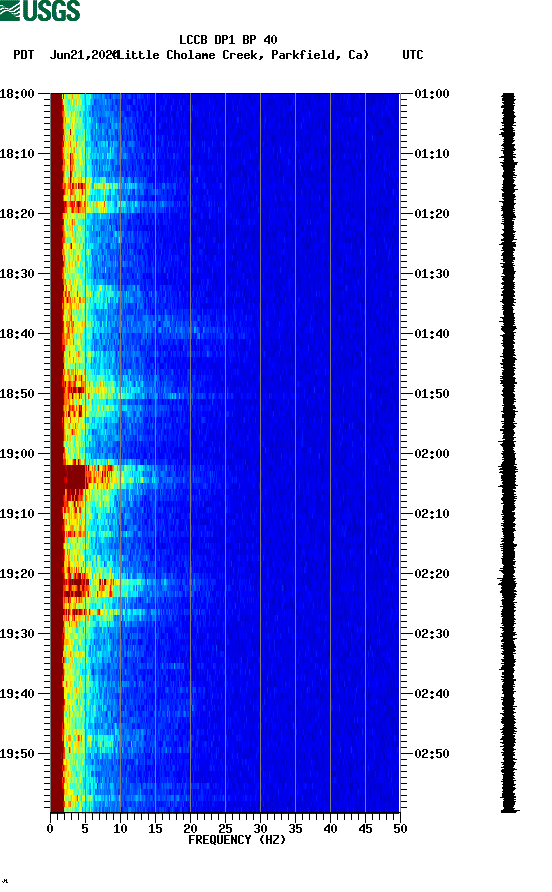
Task: Click the 'PDT' timezone label
Action: pyautogui.click(x=24, y=55)
